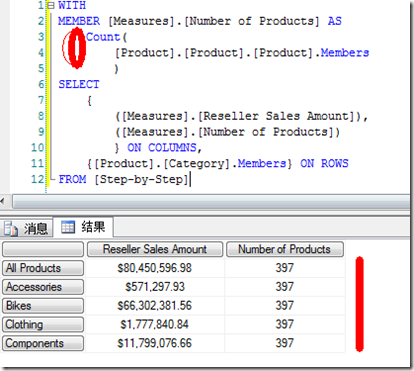Click [Step-by-Step] on line 12
This screenshot has width=414, height=371.
(x=141, y=179)
